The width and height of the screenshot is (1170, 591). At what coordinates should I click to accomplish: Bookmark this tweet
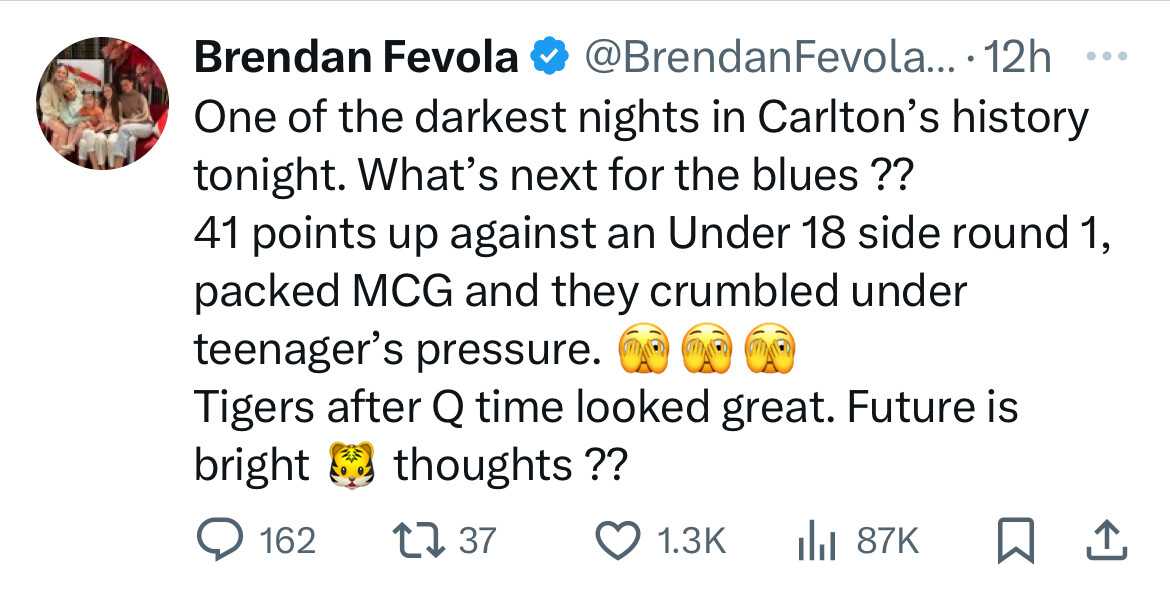[x=1016, y=540]
